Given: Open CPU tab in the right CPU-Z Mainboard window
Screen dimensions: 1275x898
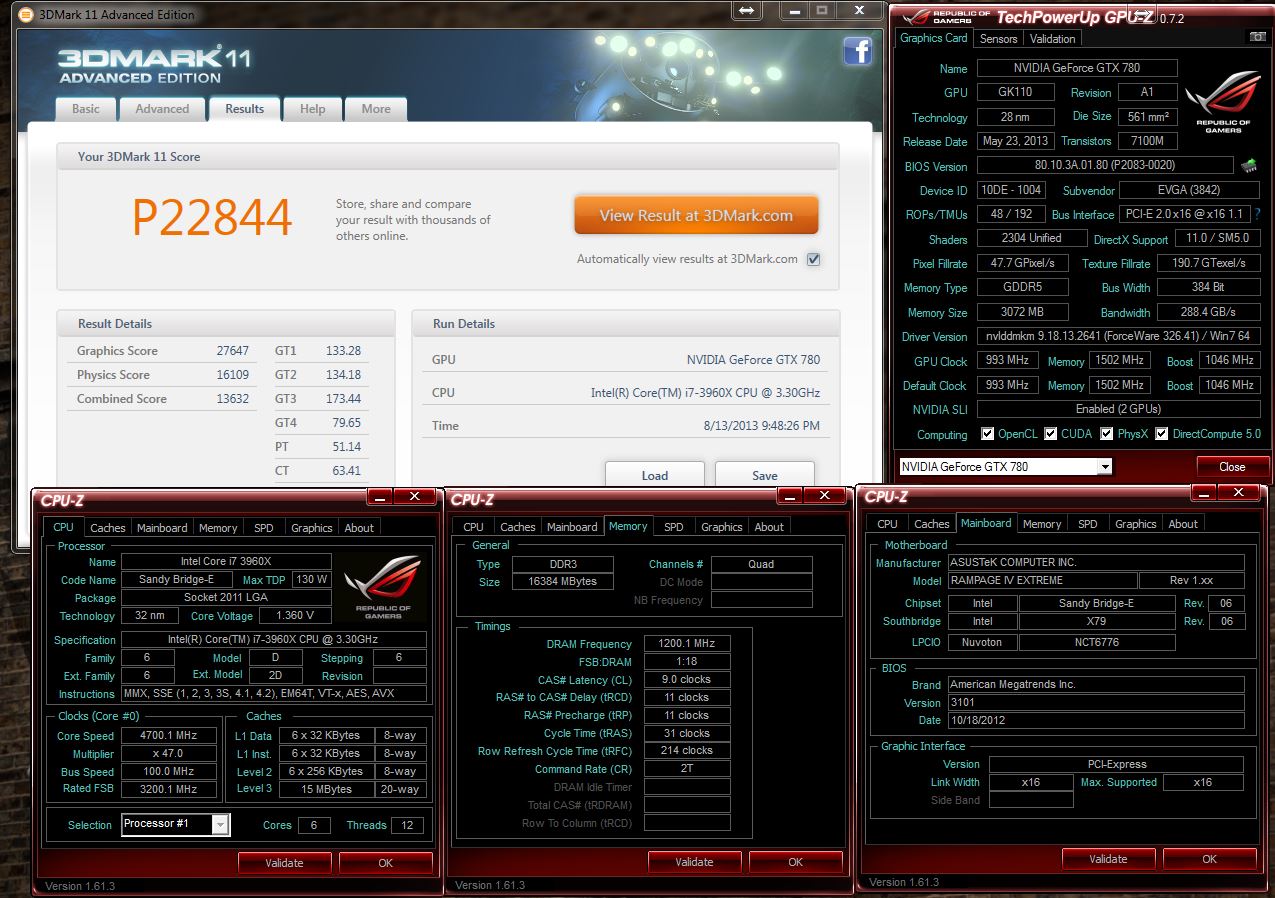Looking at the screenshot, I should pos(887,524).
